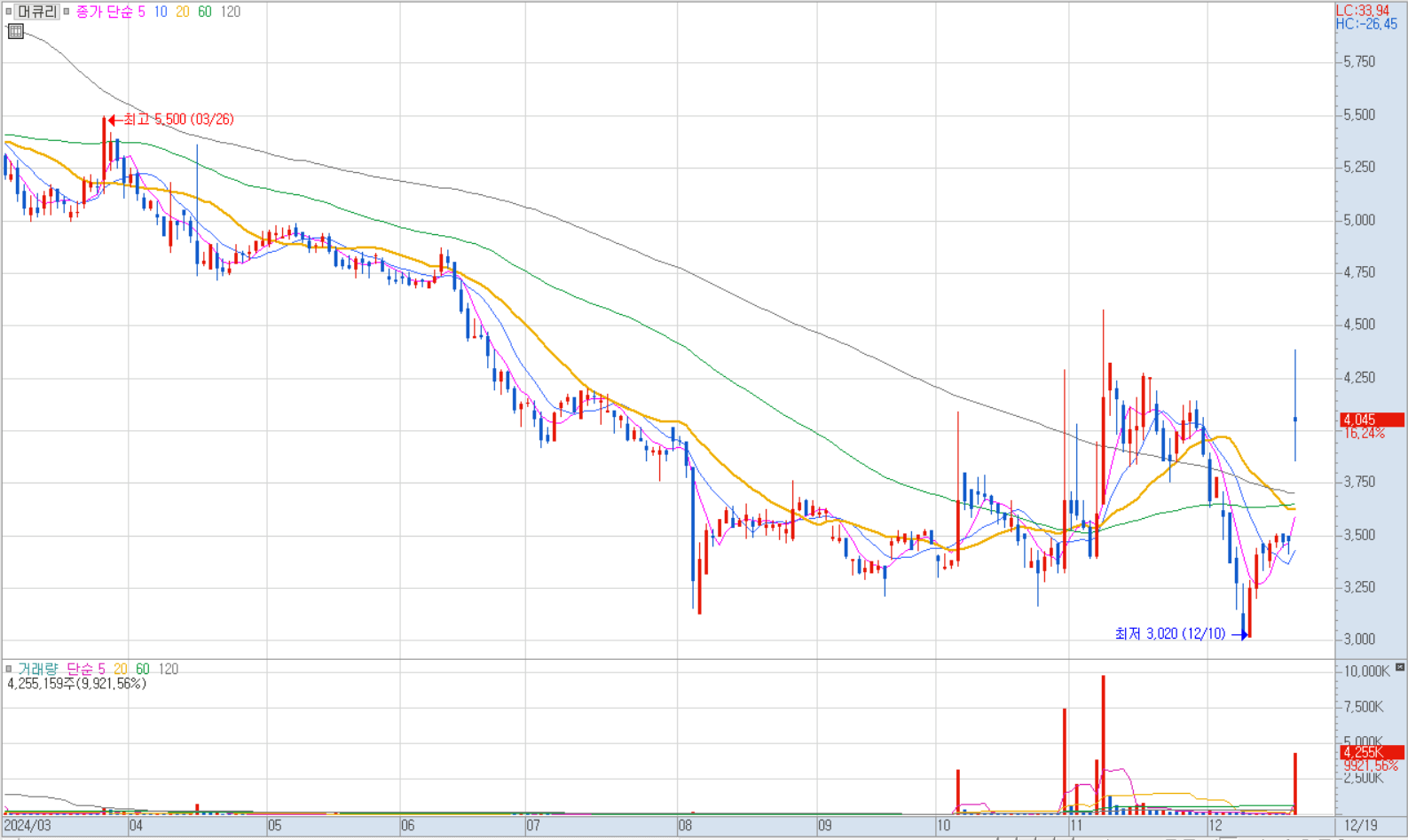Select the price 5-day moving average label

(x=141, y=12)
